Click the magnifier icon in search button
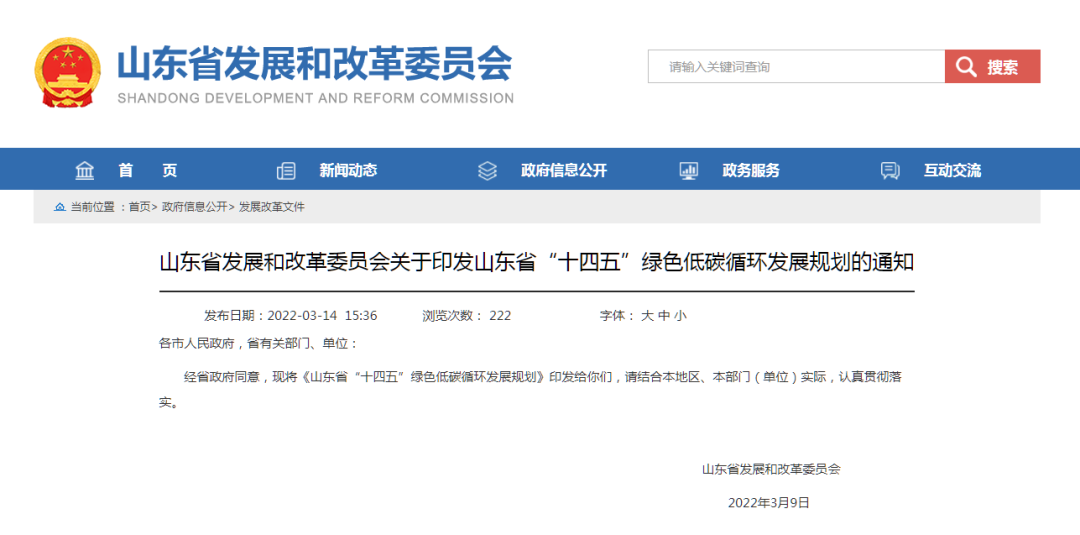 pyautogui.click(x=966, y=67)
